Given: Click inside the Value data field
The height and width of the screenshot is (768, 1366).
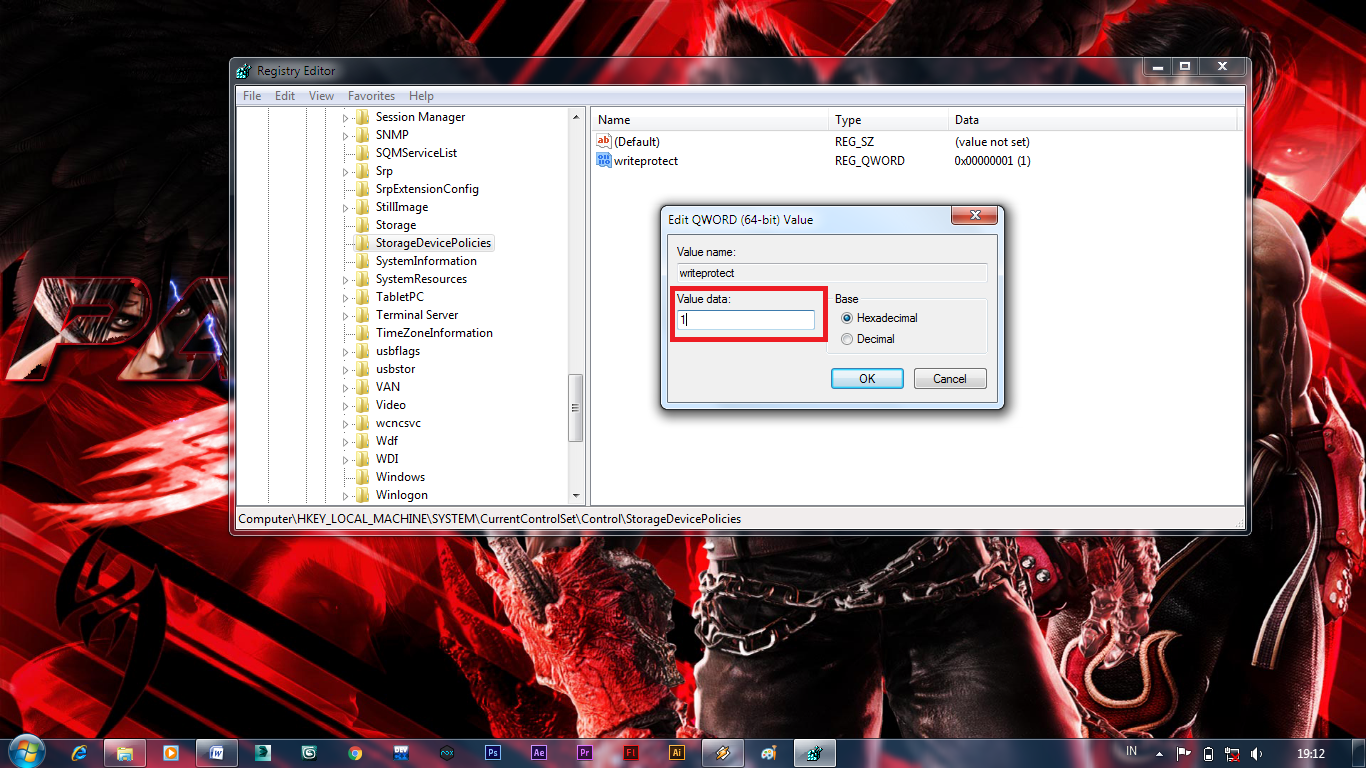Looking at the screenshot, I should (x=745, y=320).
